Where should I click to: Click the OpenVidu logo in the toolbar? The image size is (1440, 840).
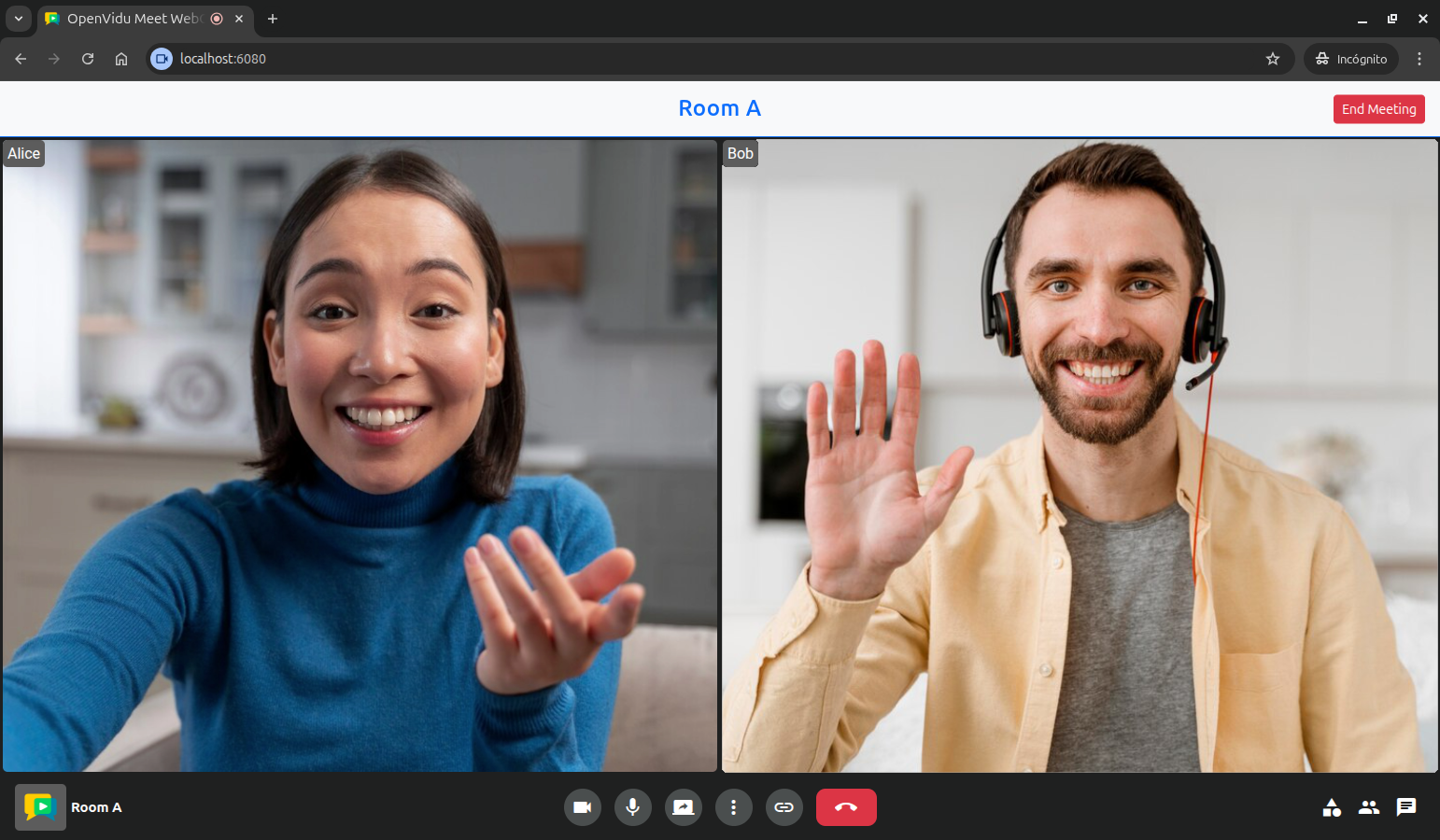point(40,807)
